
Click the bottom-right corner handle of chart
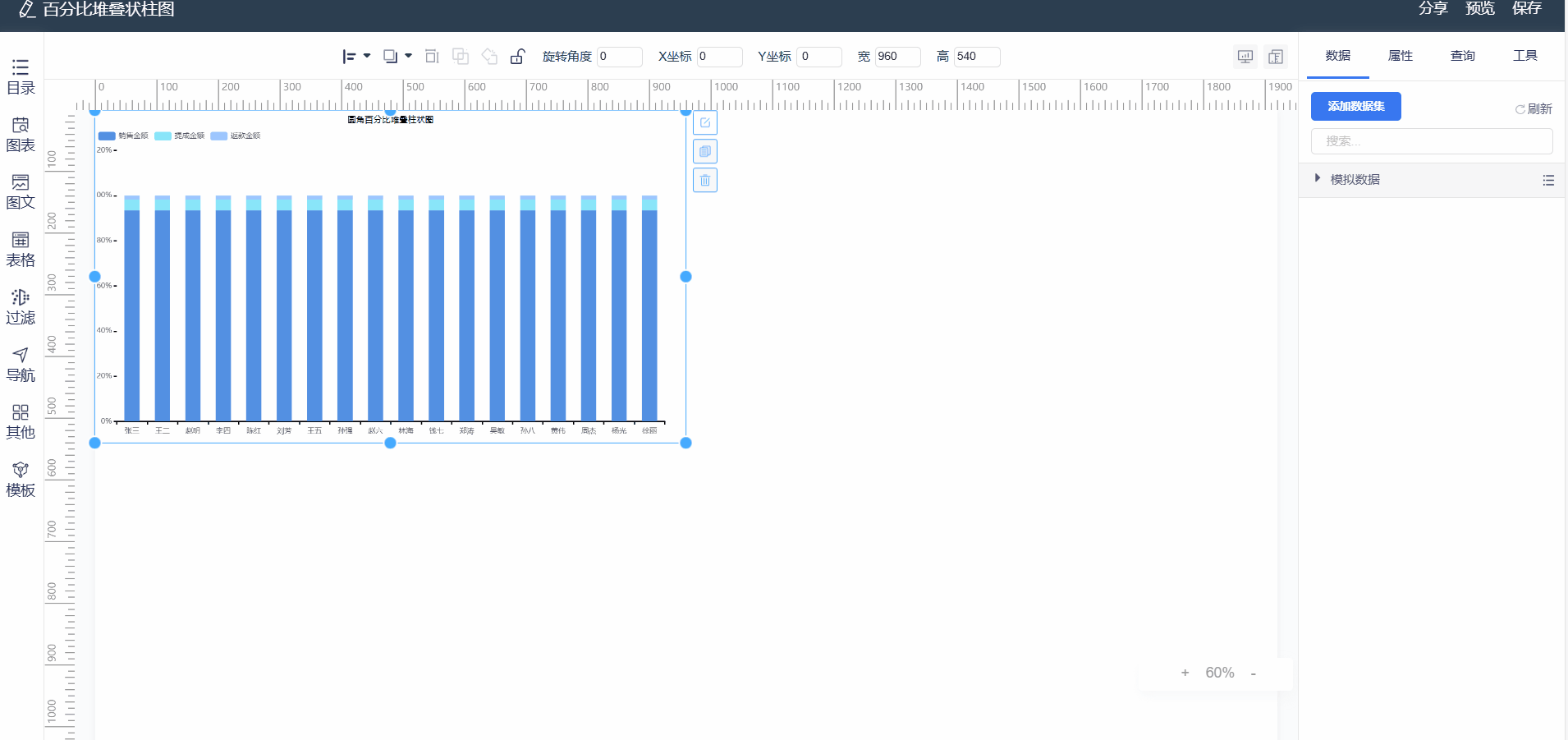pyautogui.click(x=685, y=443)
